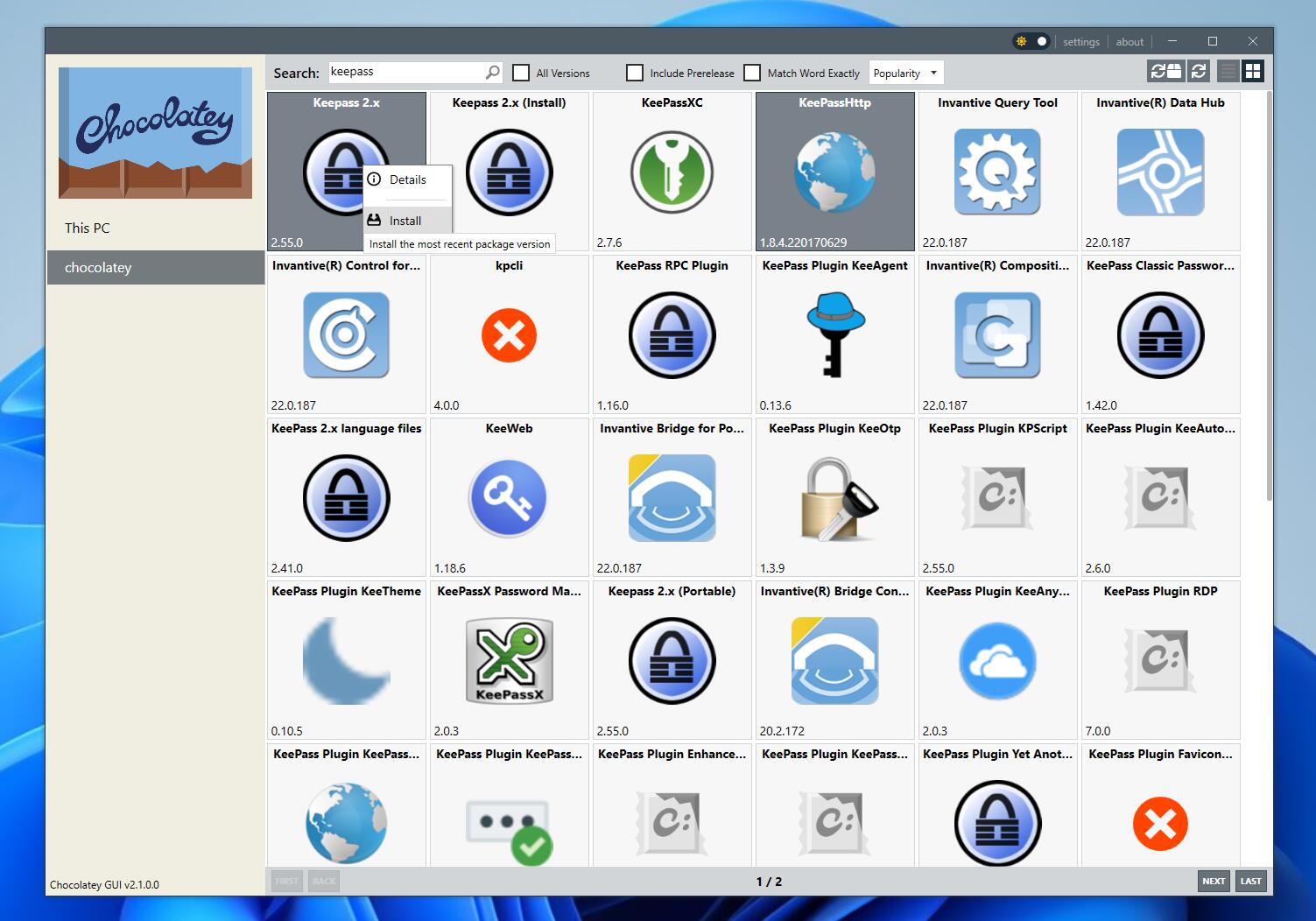Select the Invantive(R) Compositi... package icon

click(997, 335)
